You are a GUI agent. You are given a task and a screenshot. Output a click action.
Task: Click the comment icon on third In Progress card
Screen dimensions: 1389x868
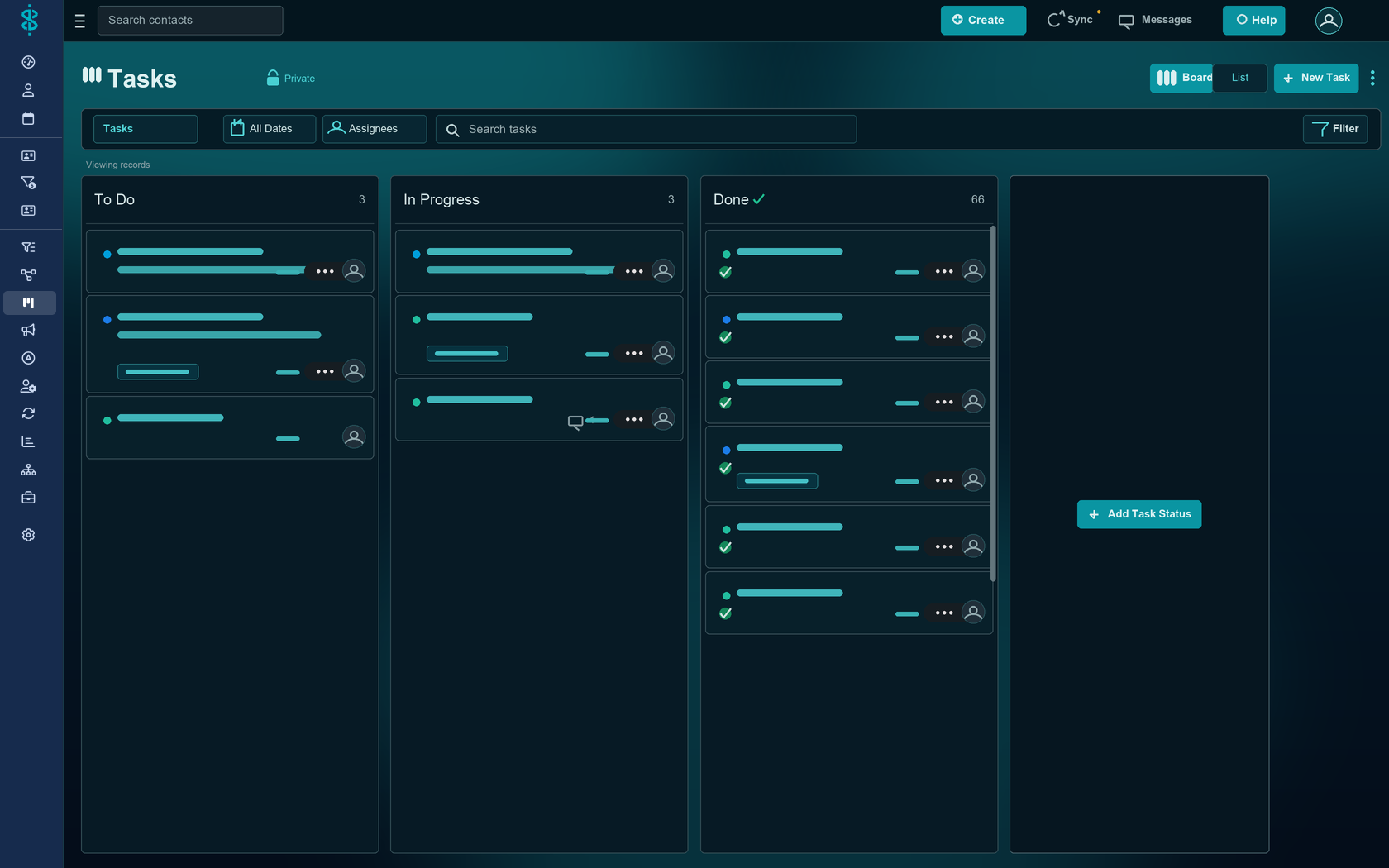(x=575, y=422)
